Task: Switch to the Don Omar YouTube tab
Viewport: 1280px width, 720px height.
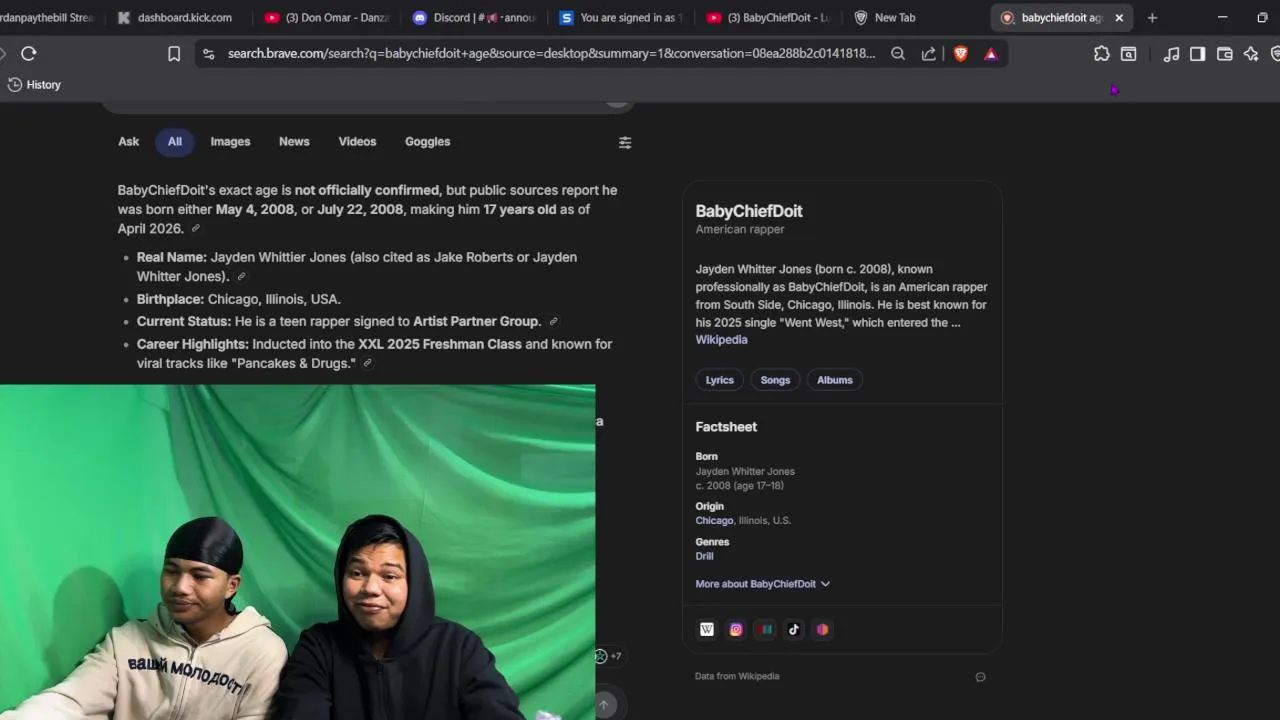Action: (x=327, y=18)
